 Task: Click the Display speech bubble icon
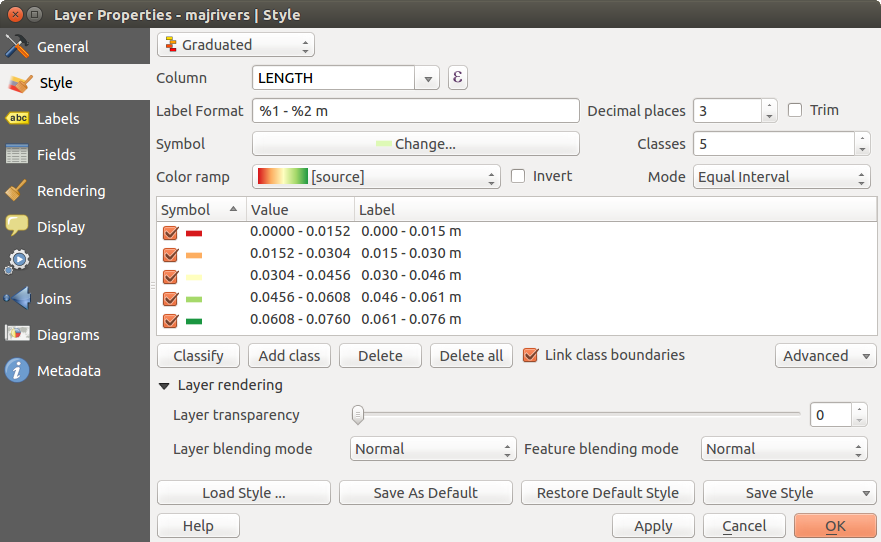[x=17, y=227]
